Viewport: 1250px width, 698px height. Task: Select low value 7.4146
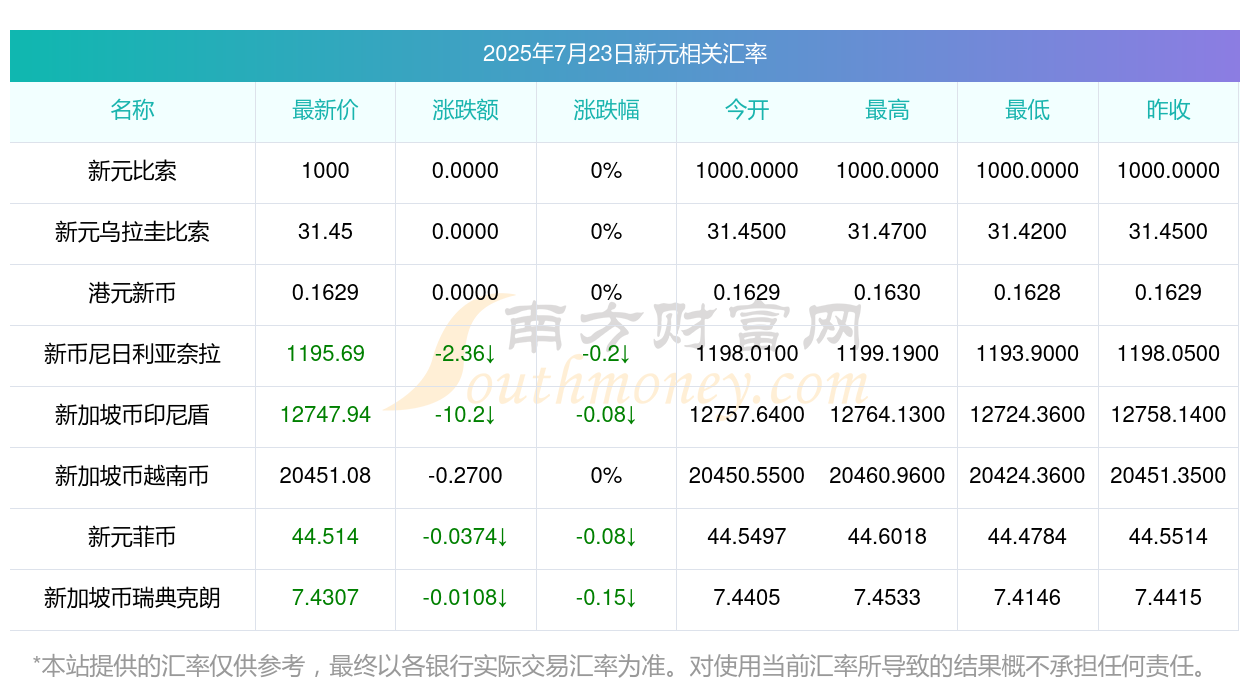tap(1028, 598)
